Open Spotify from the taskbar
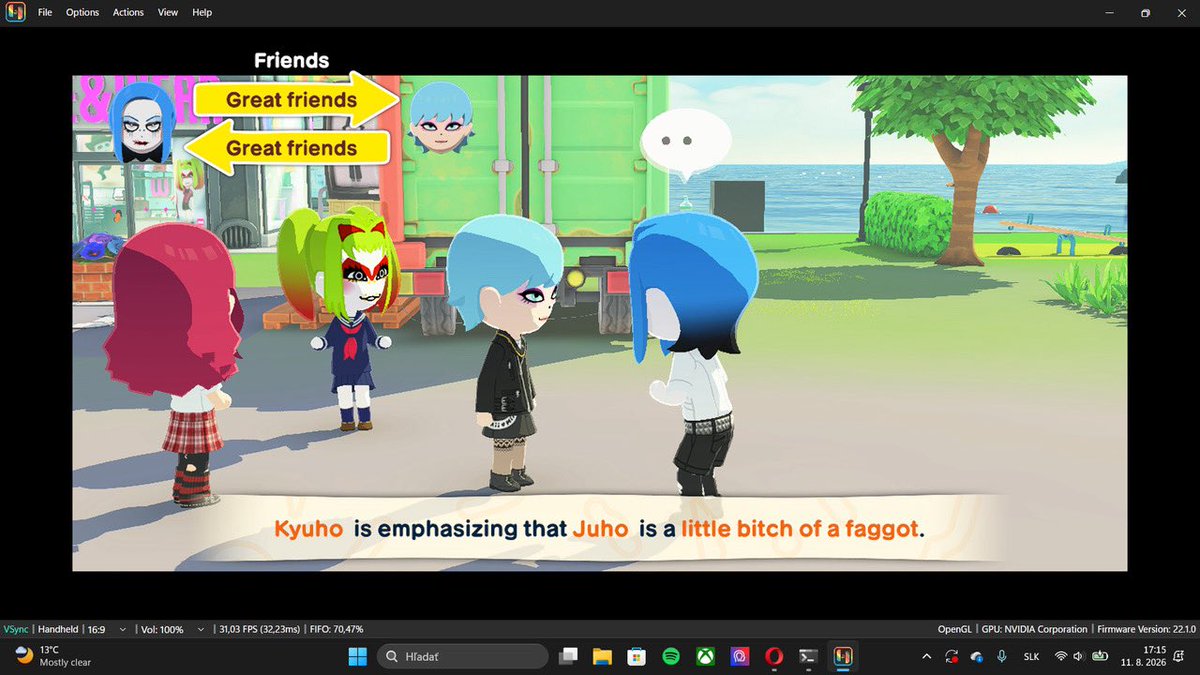The width and height of the screenshot is (1200, 675). [x=671, y=656]
